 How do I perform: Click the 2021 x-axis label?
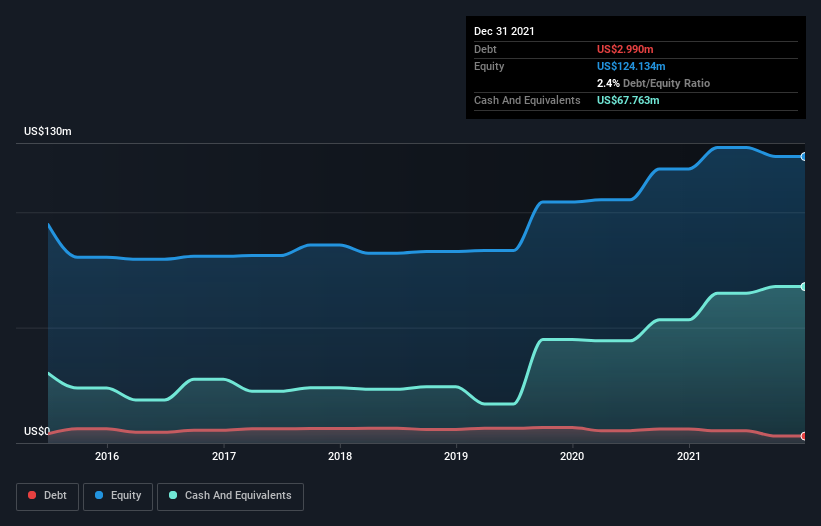click(689, 456)
